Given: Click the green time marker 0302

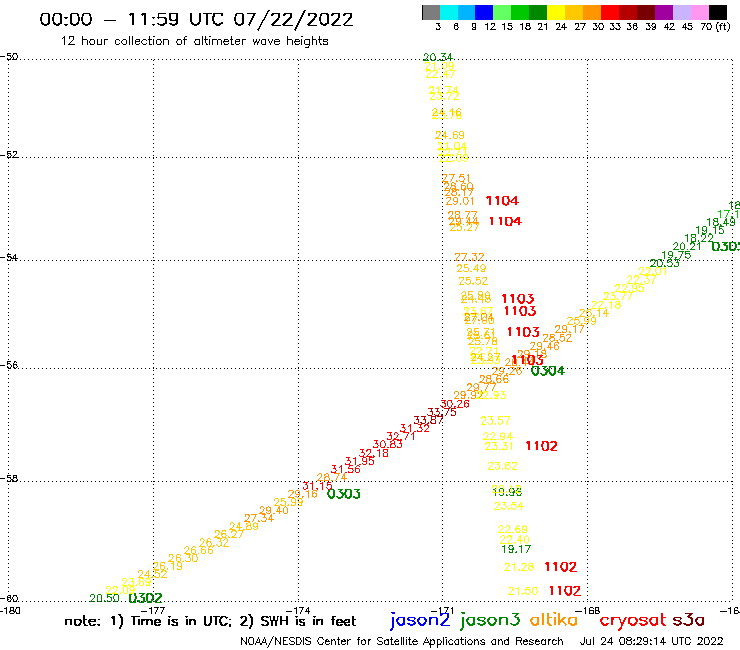Looking at the screenshot, I should coord(145,599).
